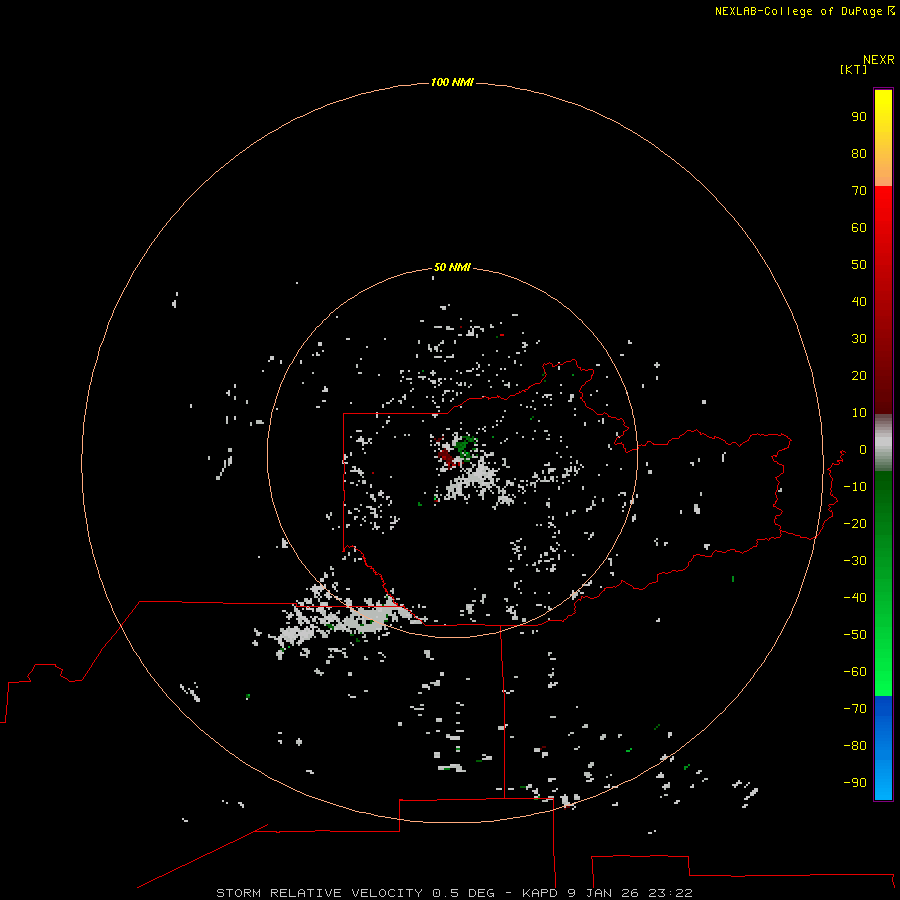Click the positive 40 knot scale label

859,302
